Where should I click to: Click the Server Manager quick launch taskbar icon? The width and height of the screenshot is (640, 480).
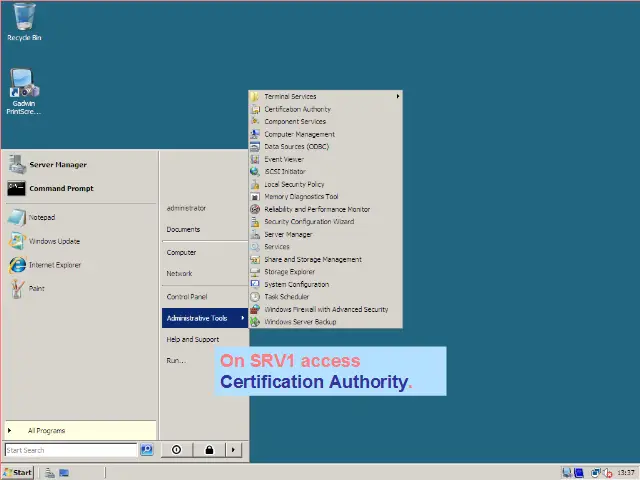click(x=50, y=473)
